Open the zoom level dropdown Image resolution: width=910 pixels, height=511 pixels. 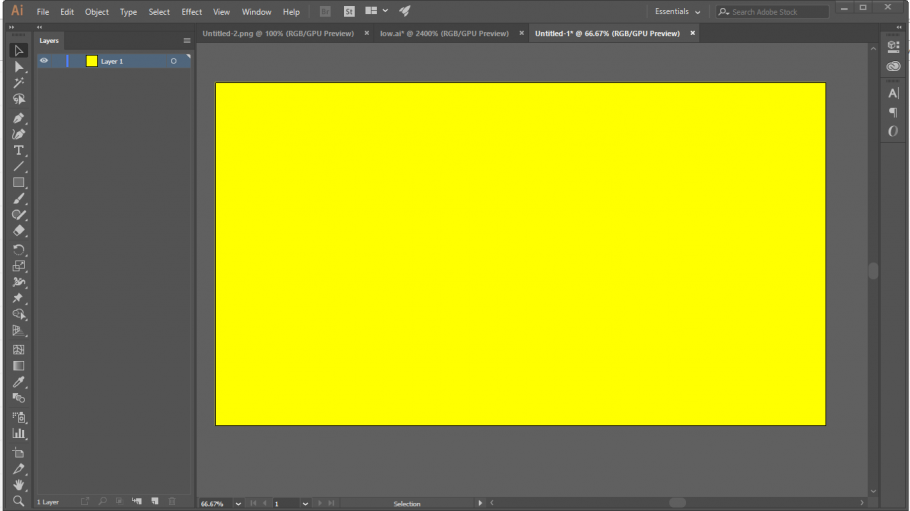[238, 503]
